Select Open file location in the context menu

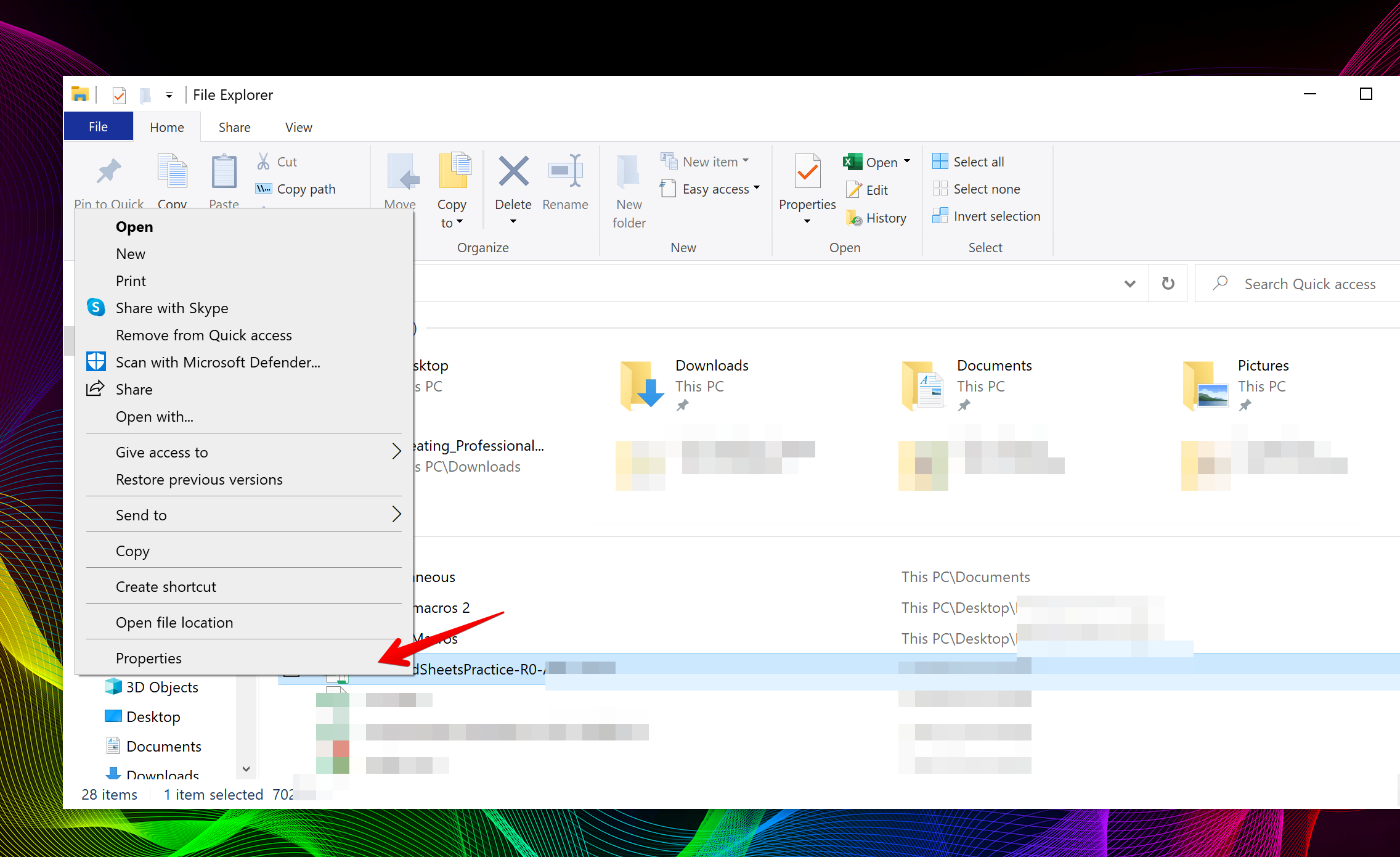[174, 622]
